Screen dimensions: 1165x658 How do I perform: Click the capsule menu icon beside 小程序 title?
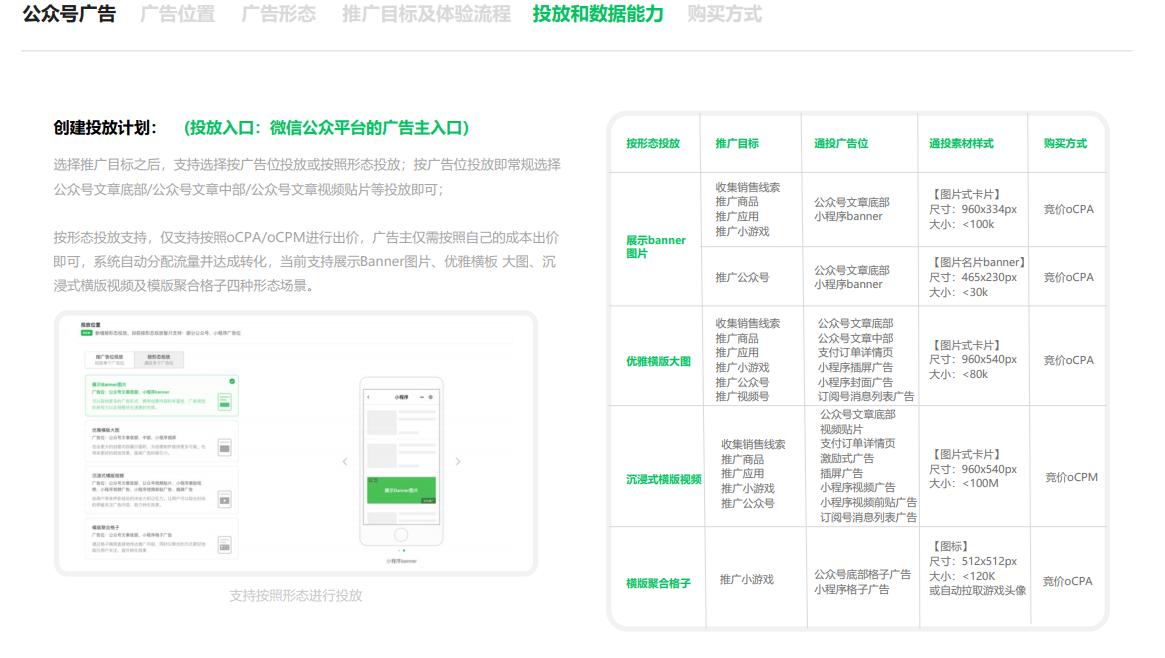tap(421, 396)
